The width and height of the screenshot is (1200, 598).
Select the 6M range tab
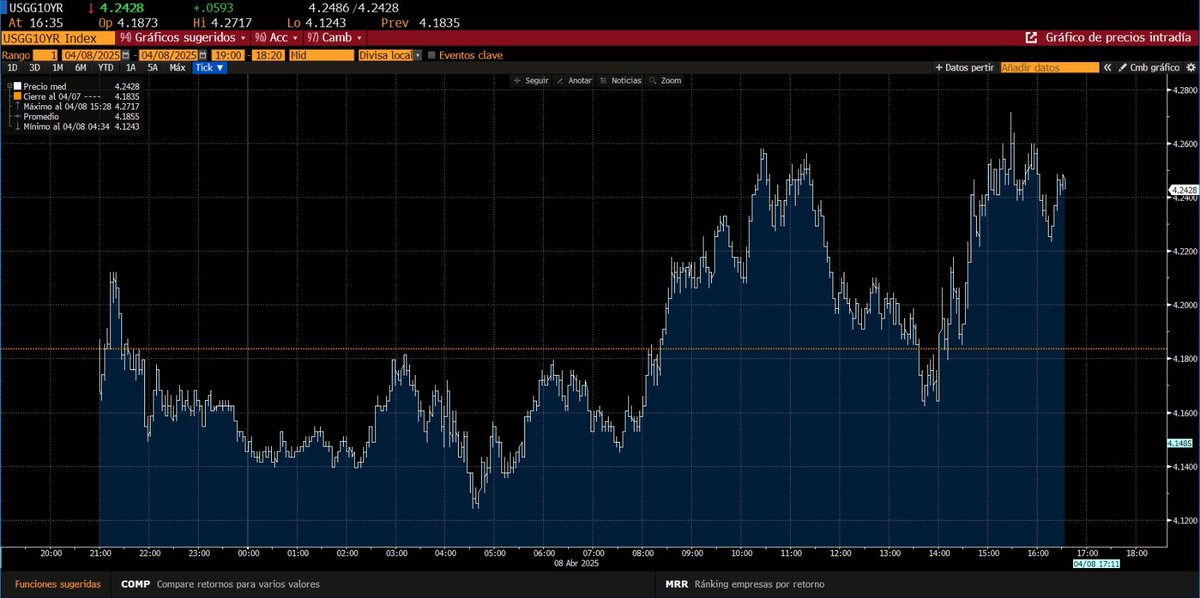(81, 67)
